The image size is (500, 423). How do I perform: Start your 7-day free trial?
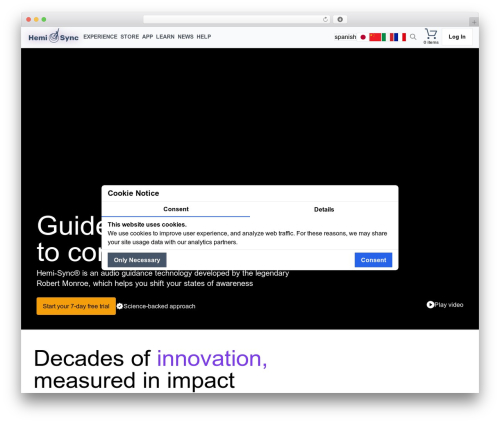[x=76, y=306]
